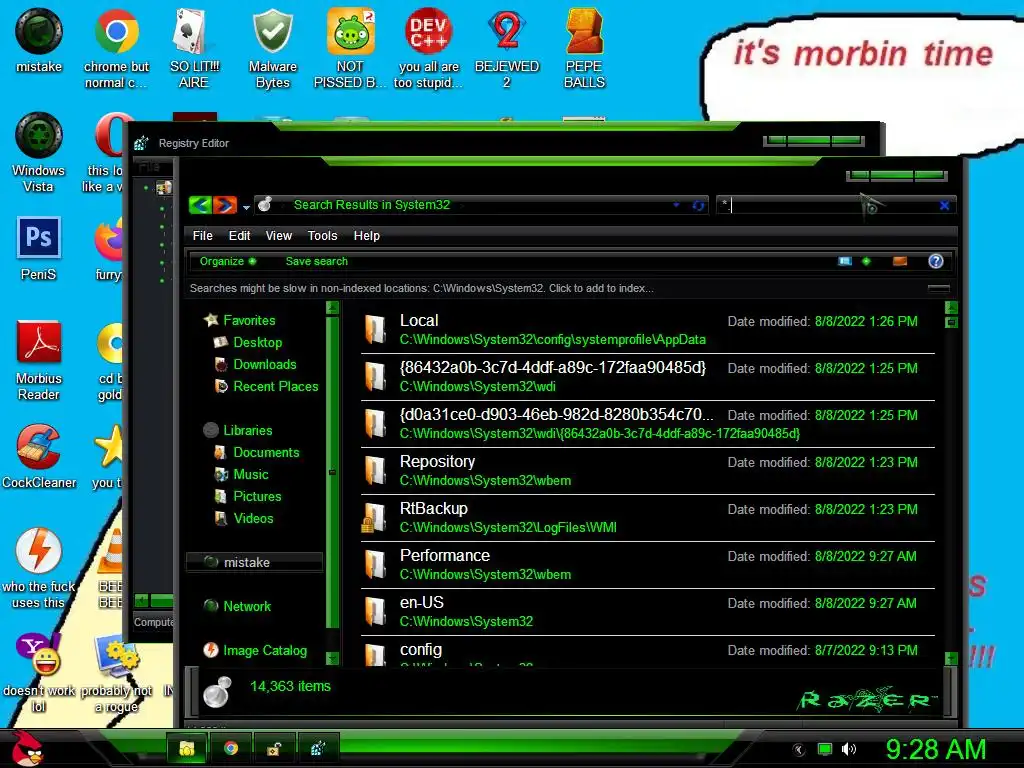Open the folder taskbar button
The height and width of the screenshot is (768, 1024).
pos(187,748)
